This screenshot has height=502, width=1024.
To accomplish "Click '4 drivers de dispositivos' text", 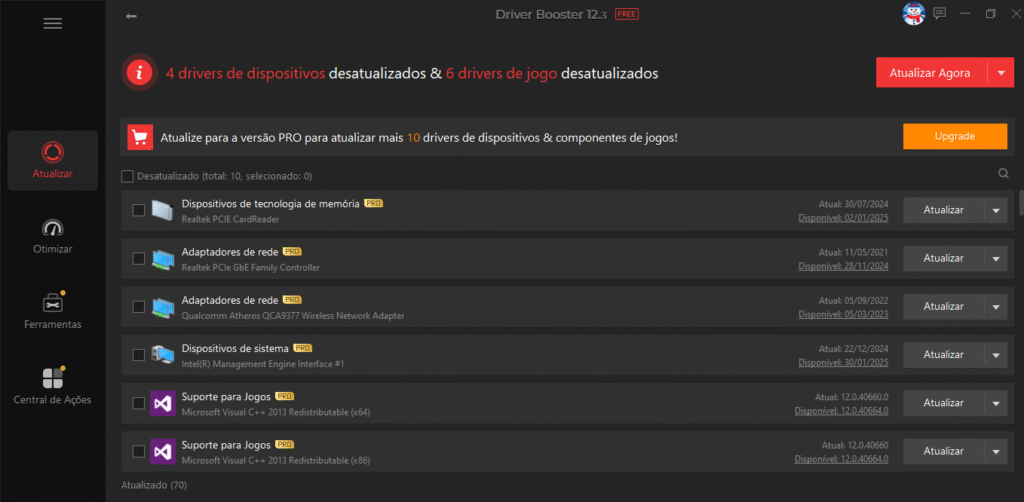I will (x=245, y=73).
